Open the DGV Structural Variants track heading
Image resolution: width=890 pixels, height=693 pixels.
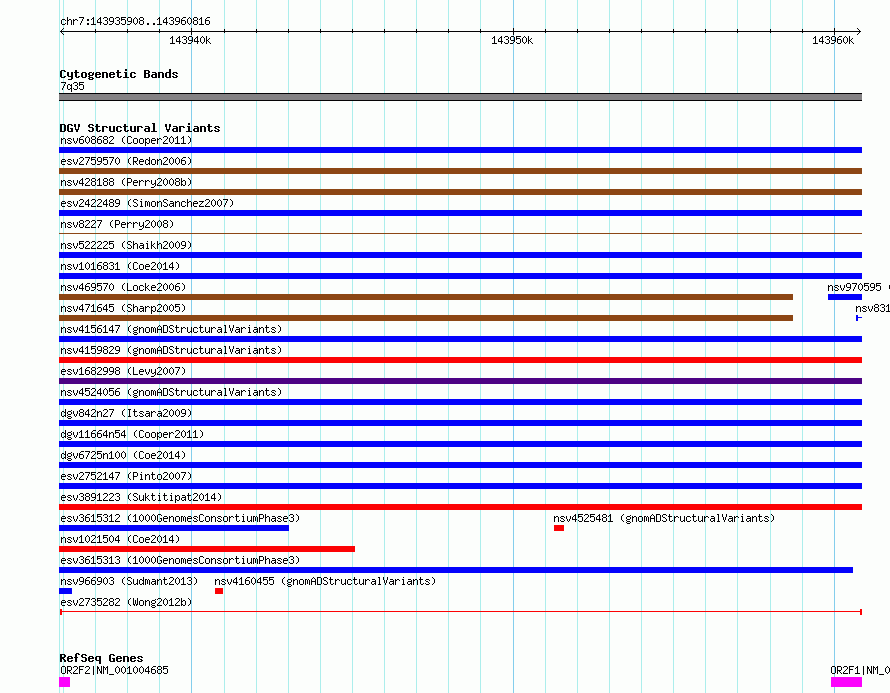140,128
